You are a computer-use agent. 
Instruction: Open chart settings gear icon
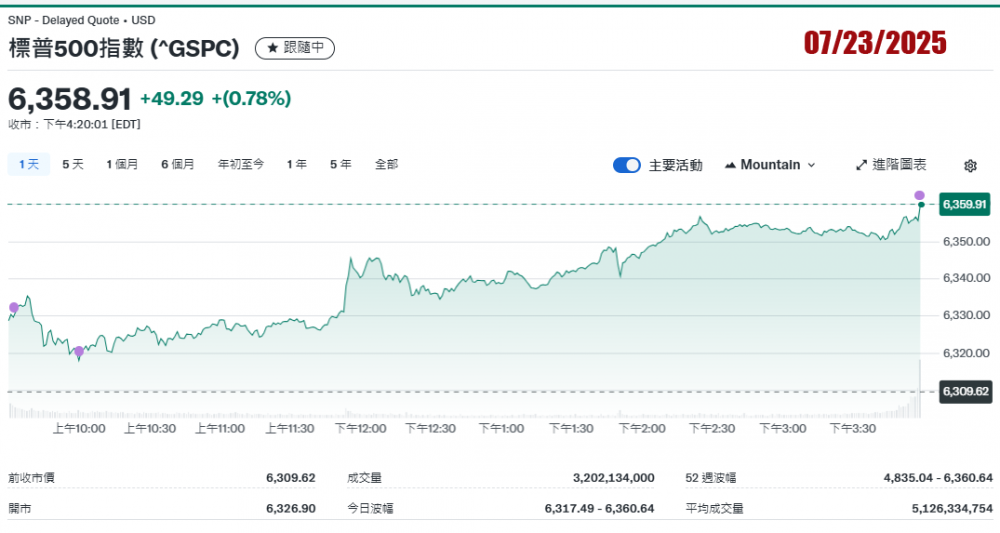tap(970, 166)
